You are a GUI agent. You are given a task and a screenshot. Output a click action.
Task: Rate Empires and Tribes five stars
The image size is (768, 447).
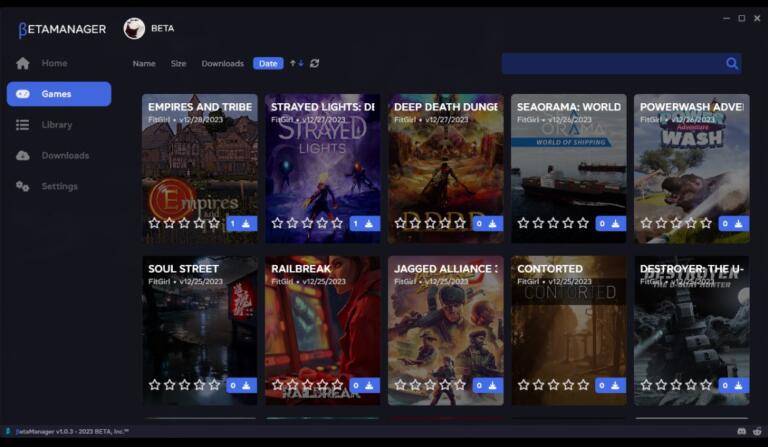[x=214, y=223]
